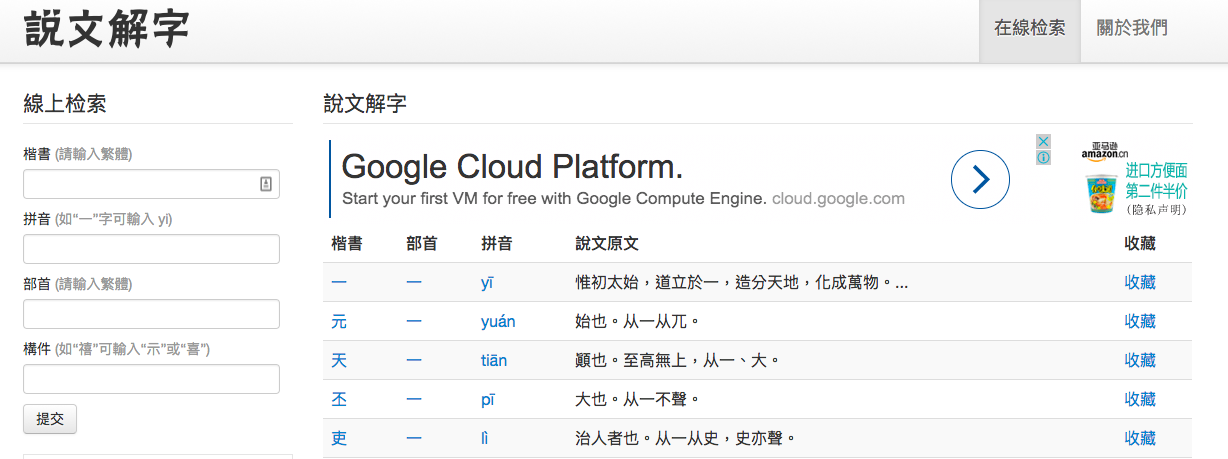Viewport: 1228px width, 459px height.
Task: Open the Amazon noodle cup ad image
Action: coord(1101,193)
